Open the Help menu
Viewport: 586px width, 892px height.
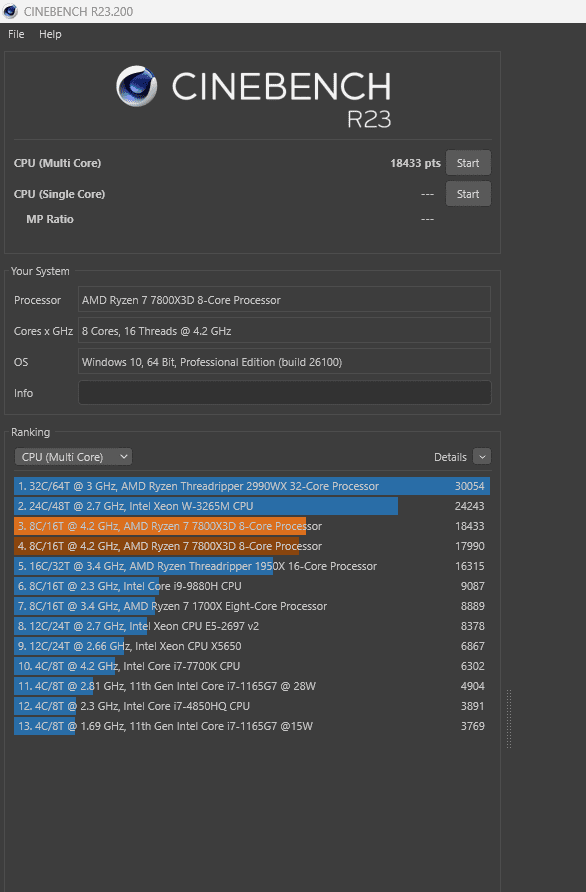click(x=50, y=34)
